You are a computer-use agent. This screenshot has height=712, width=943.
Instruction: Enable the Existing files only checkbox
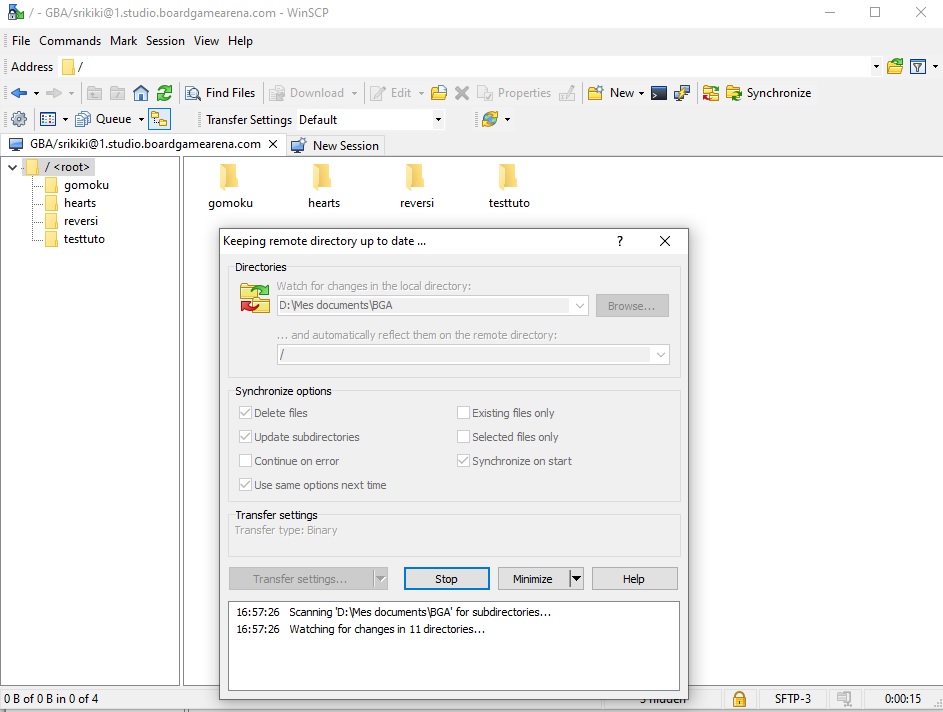pyautogui.click(x=463, y=413)
